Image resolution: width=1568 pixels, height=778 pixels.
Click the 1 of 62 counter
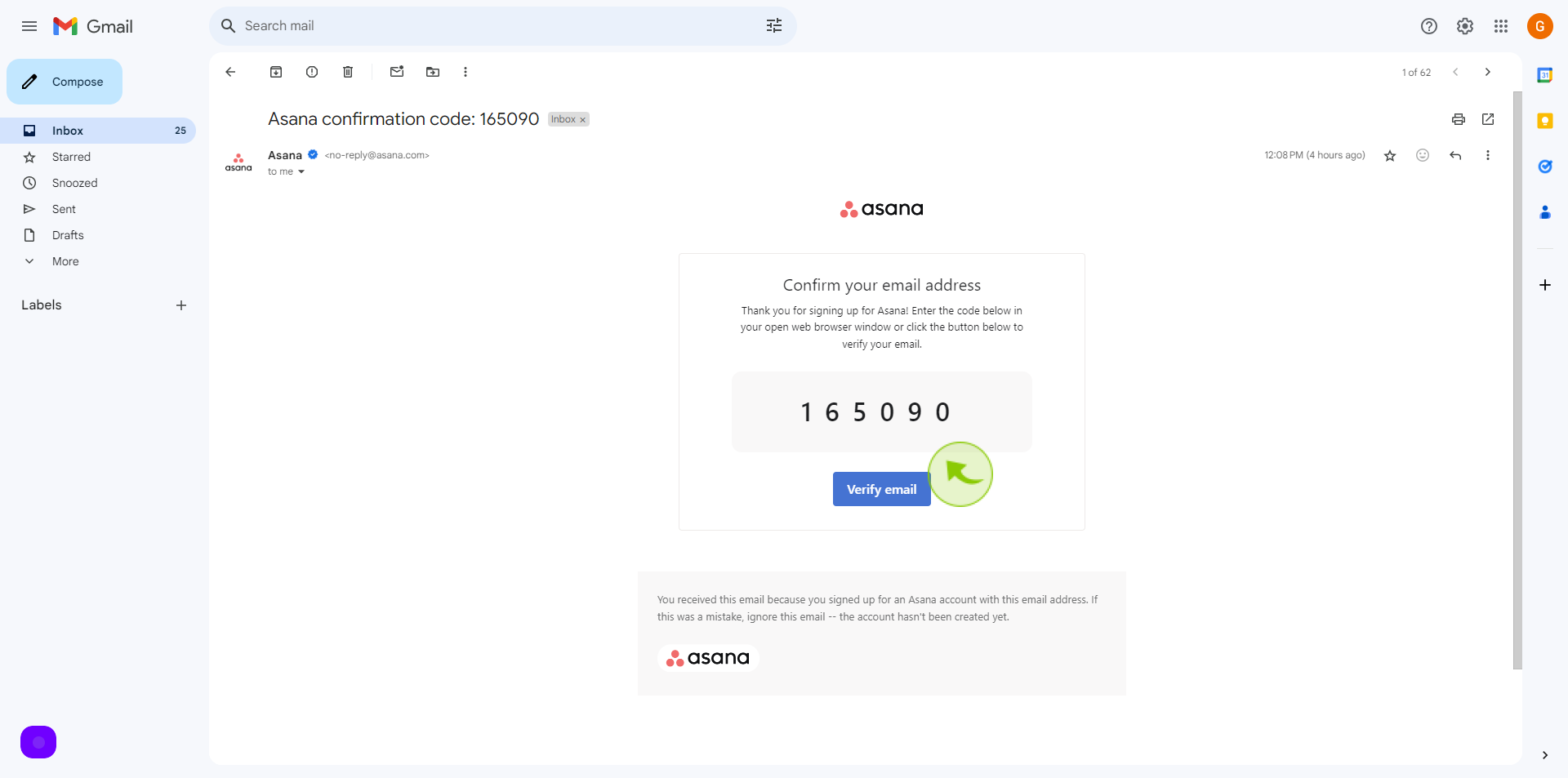(x=1416, y=73)
